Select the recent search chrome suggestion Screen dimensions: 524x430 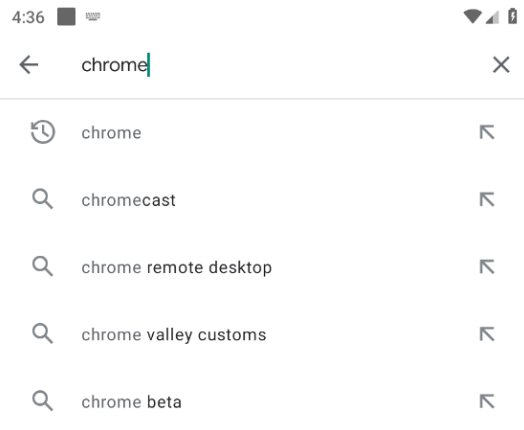click(262, 133)
